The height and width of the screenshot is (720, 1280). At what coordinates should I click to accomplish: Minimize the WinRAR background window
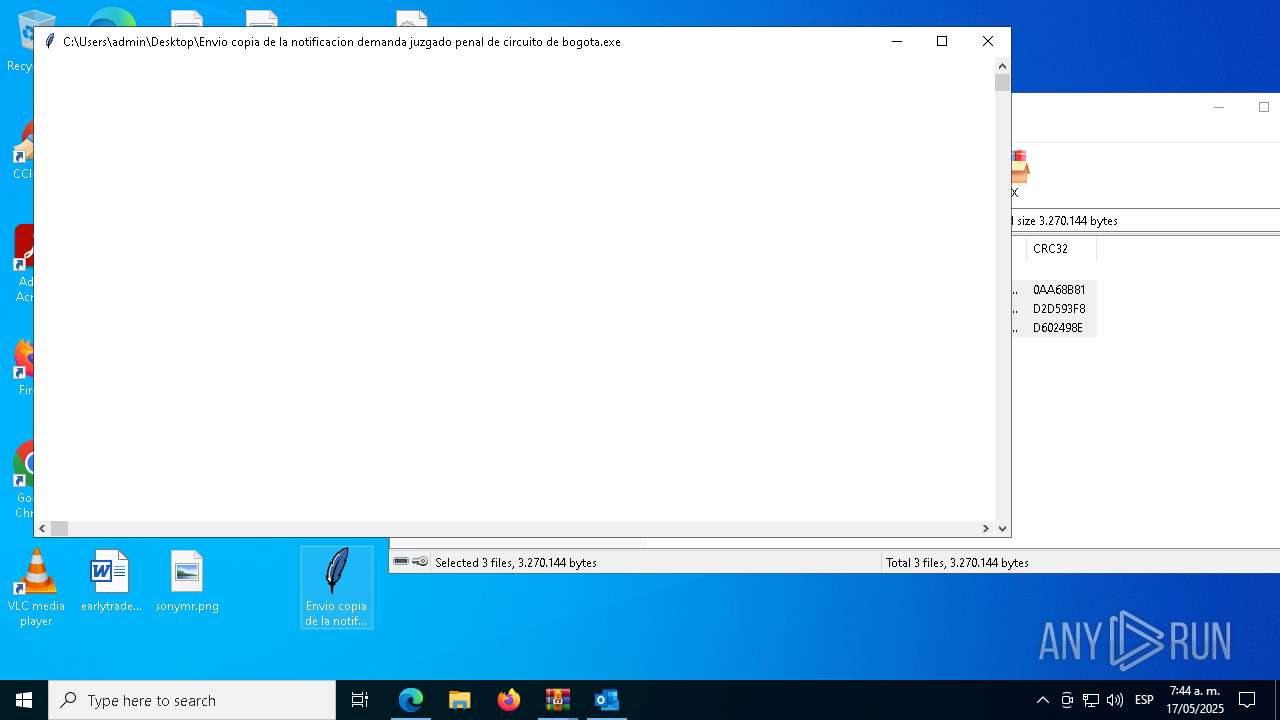[x=1218, y=107]
